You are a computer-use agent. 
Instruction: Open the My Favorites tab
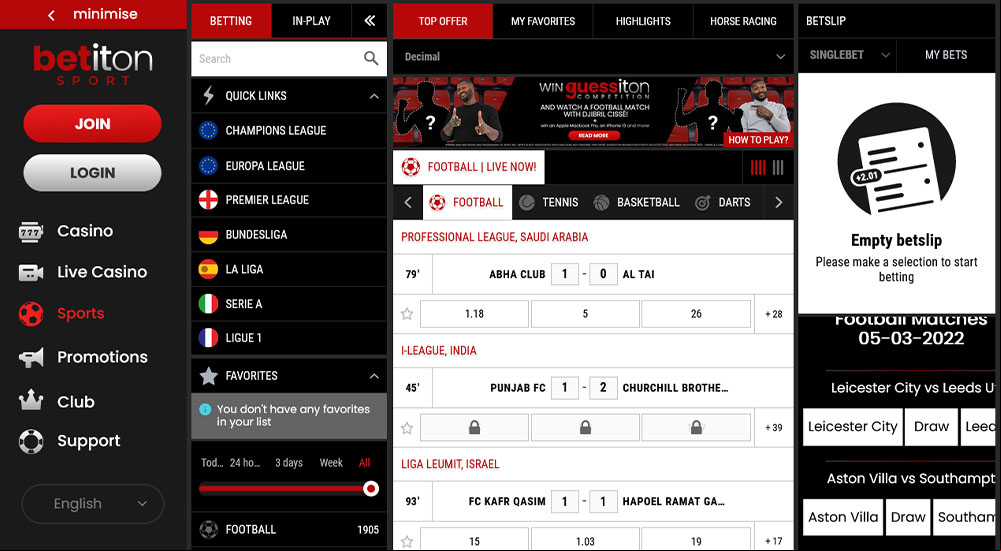pyautogui.click(x=543, y=21)
